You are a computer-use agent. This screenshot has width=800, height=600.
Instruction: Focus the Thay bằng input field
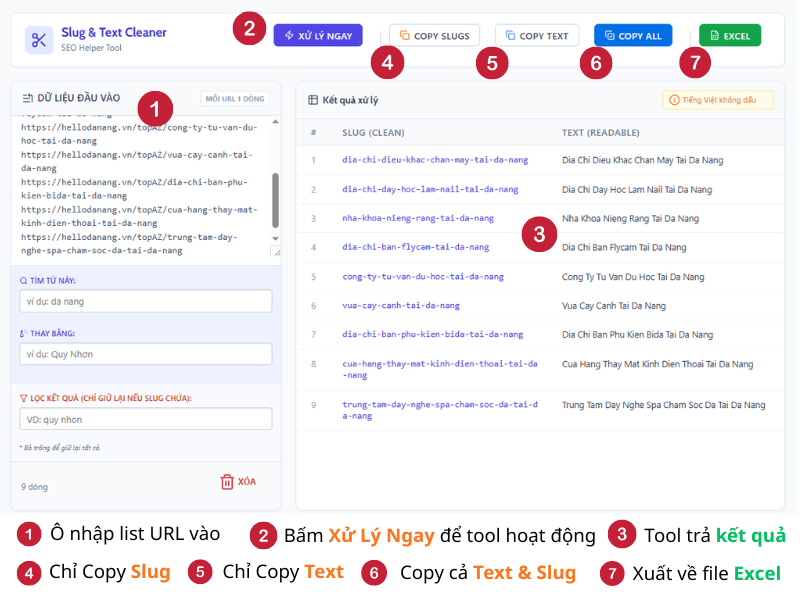click(x=146, y=354)
